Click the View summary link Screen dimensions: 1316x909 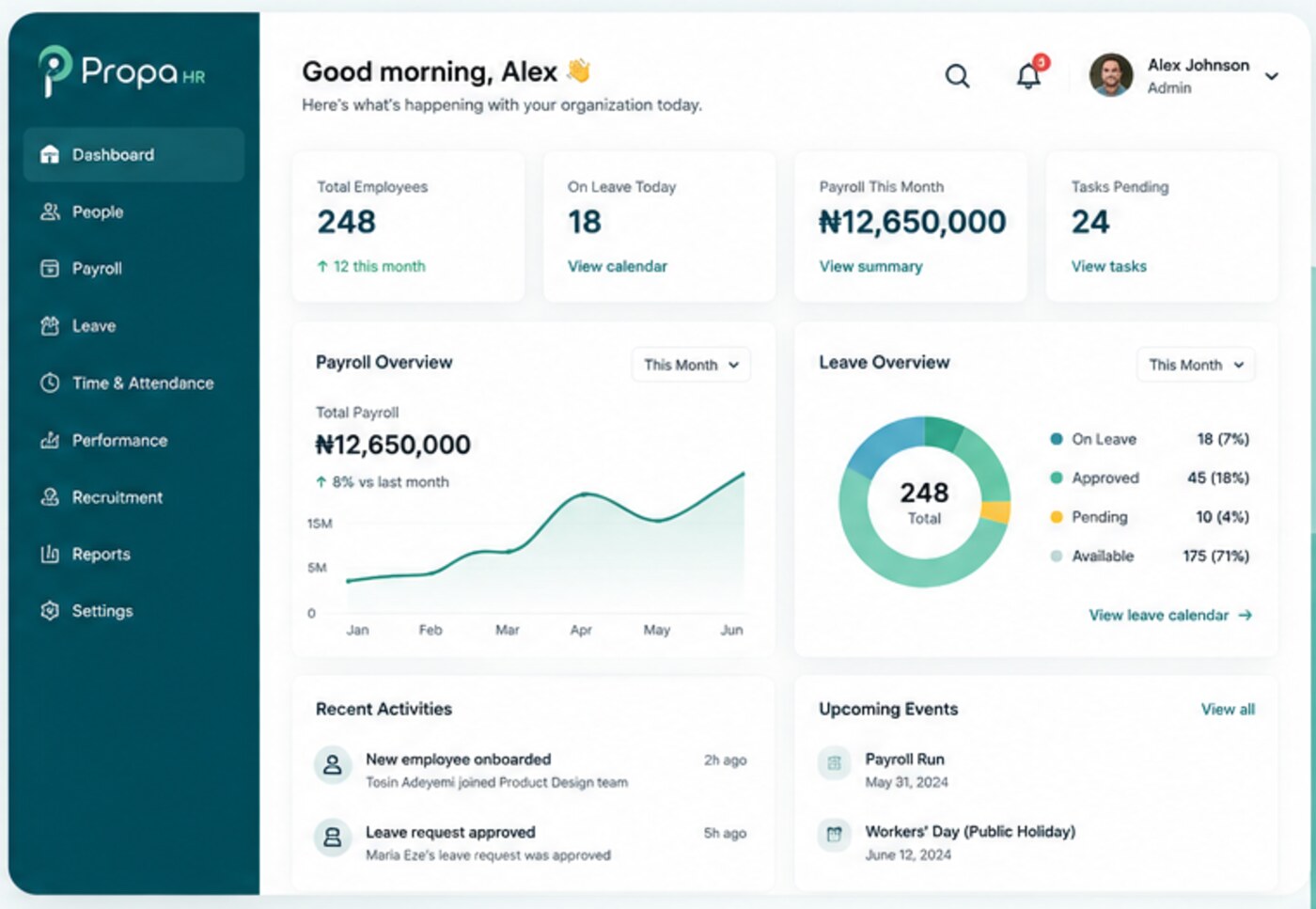tap(870, 266)
